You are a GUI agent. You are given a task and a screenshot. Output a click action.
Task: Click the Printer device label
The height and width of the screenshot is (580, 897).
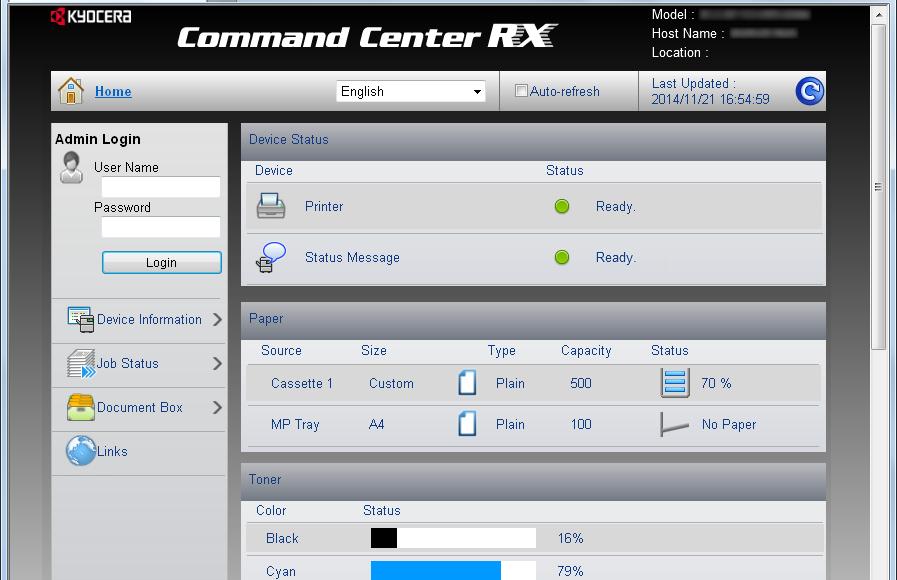click(324, 206)
